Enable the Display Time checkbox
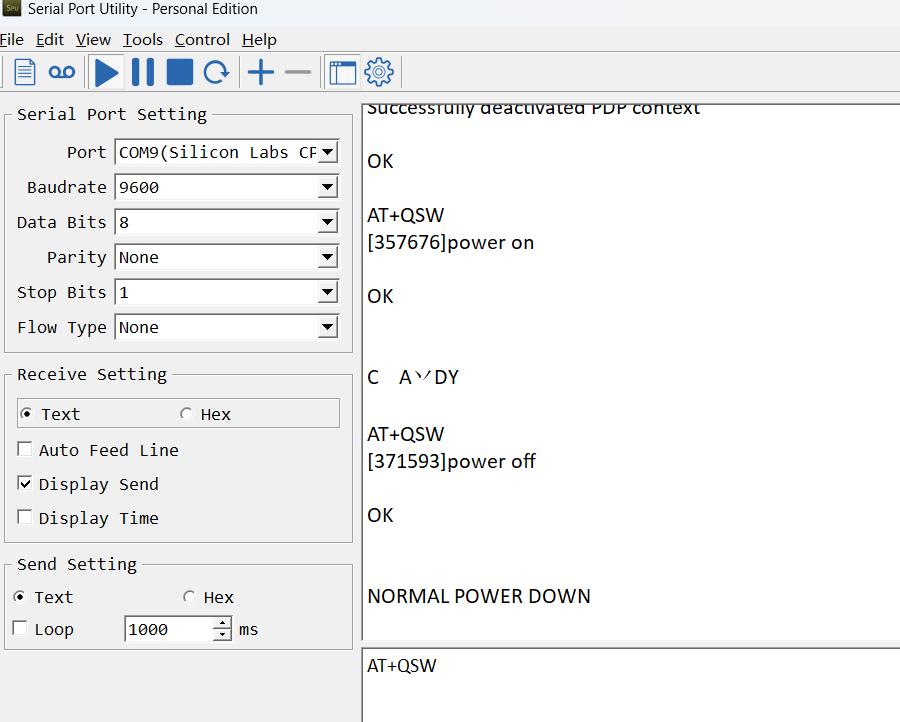This screenshot has height=722, width=900. click(x=25, y=517)
